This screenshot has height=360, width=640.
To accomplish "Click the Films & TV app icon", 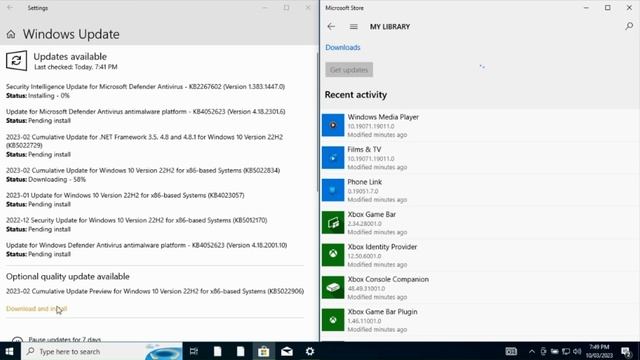I will pyautogui.click(x=333, y=158).
